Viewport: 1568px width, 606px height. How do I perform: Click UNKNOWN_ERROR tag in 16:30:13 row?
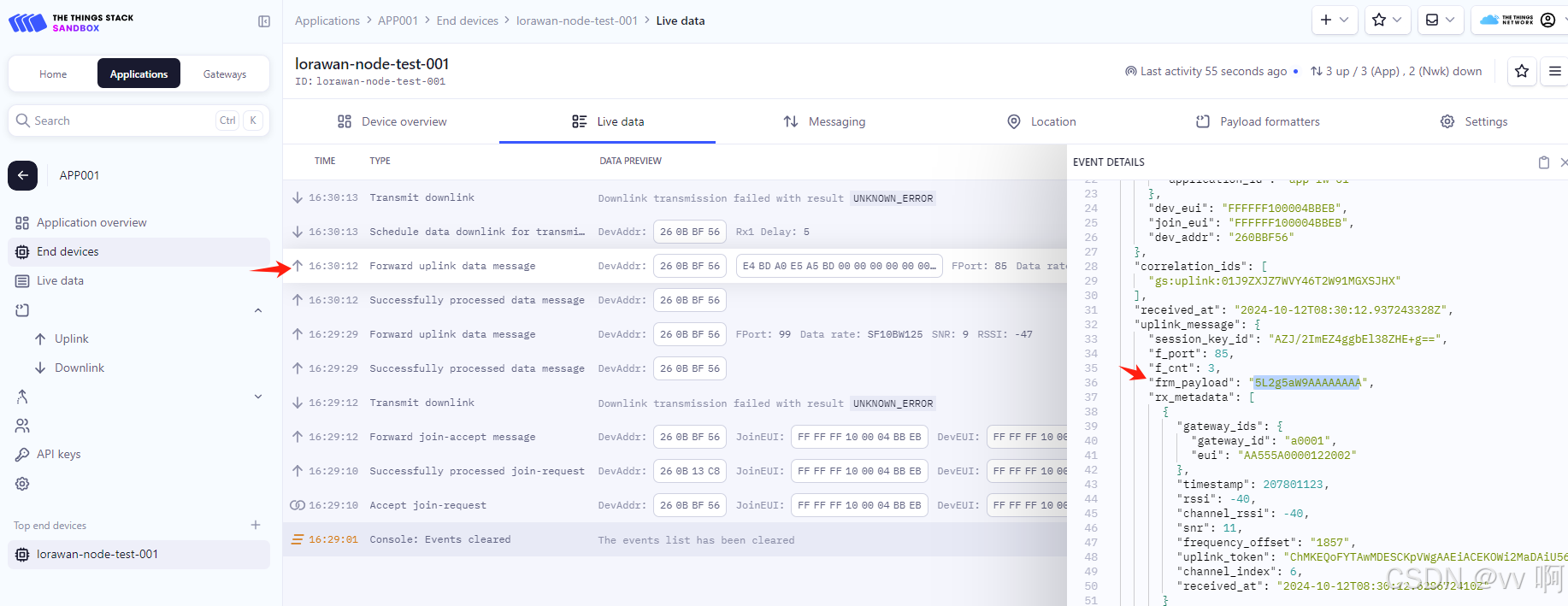click(893, 198)
